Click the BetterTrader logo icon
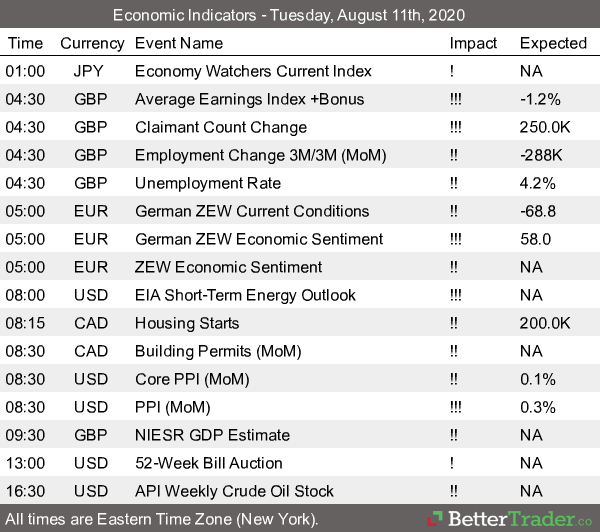This screenshot has height=532, width=600. 436,519
